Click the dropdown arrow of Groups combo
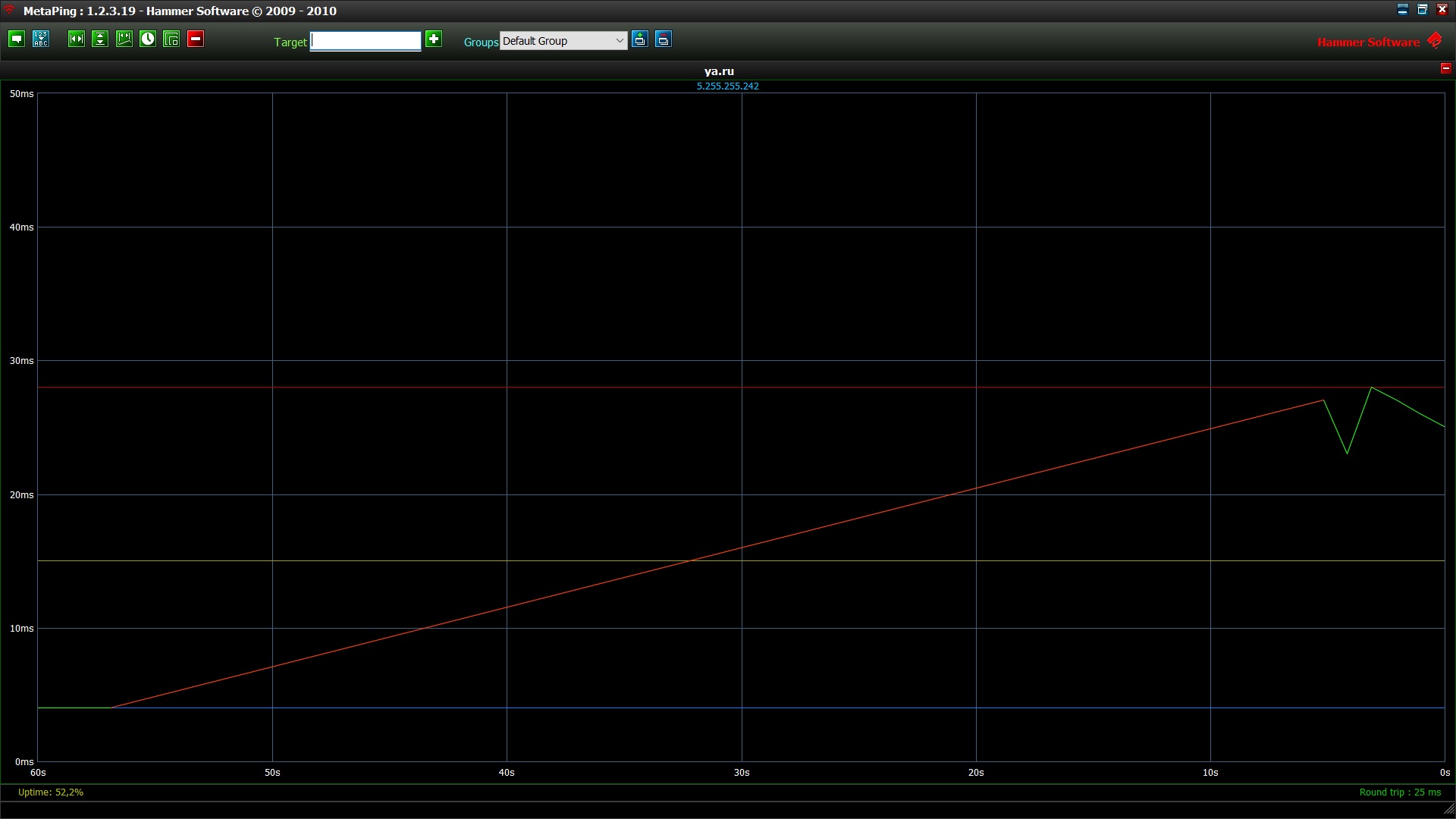The image size is (1456, 819). point(620,41)
